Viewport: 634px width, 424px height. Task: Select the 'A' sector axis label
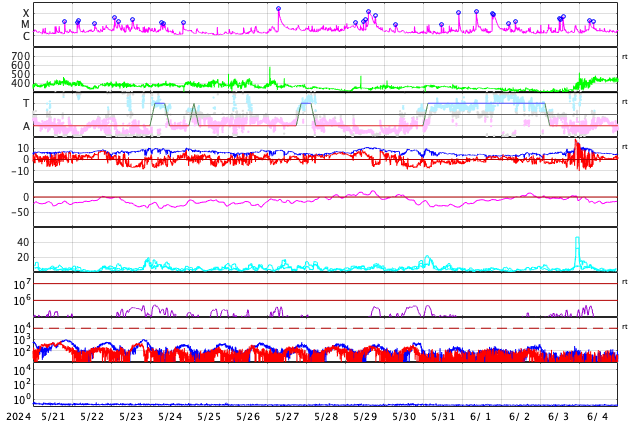[x=26, y=126]
